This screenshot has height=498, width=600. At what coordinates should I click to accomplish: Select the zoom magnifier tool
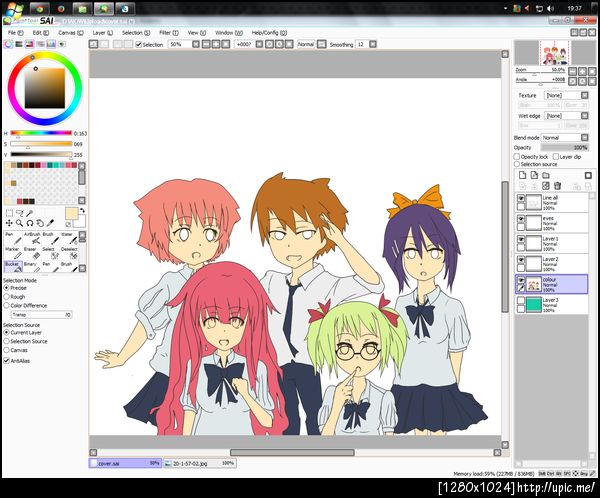[20, 223]
